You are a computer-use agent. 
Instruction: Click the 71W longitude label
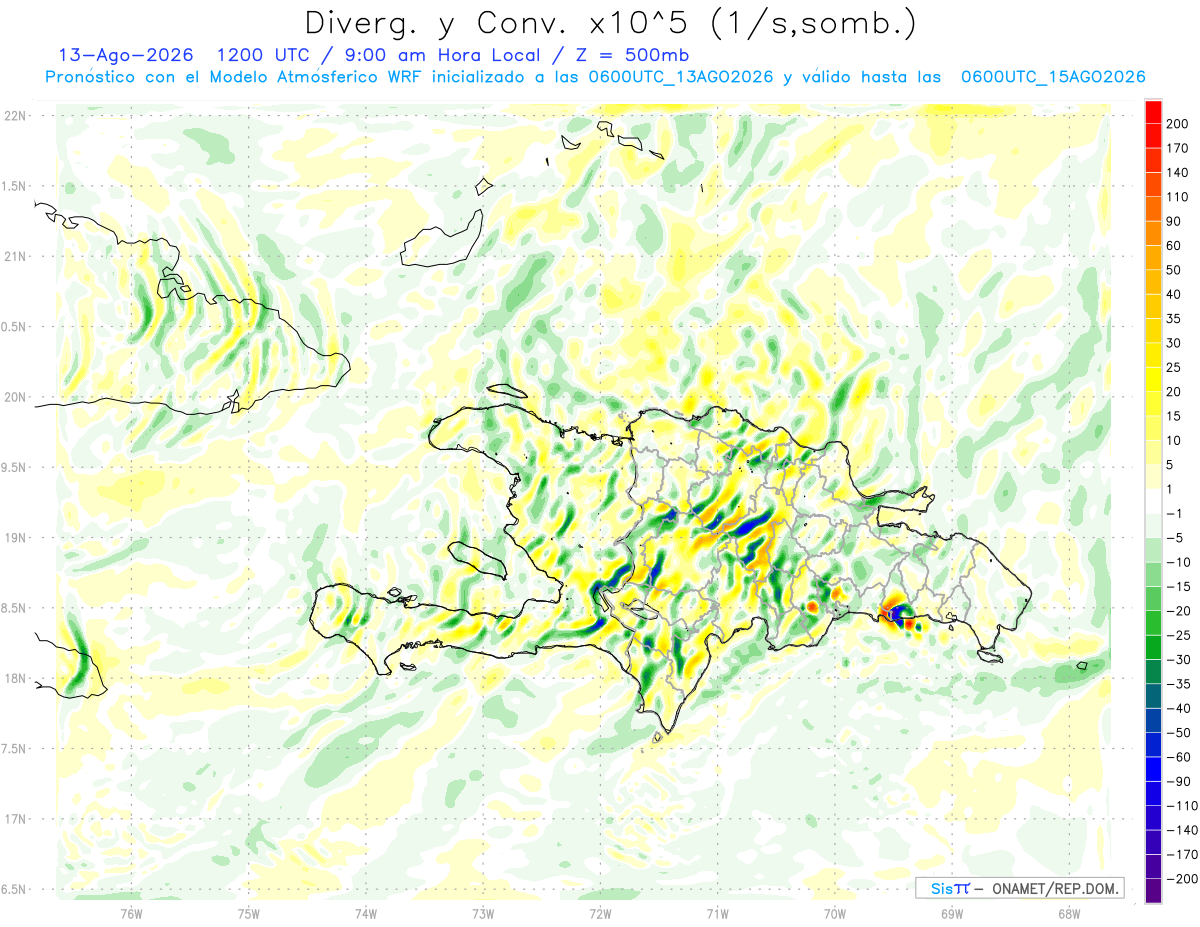pyautogui.click(x=717, y=912)
